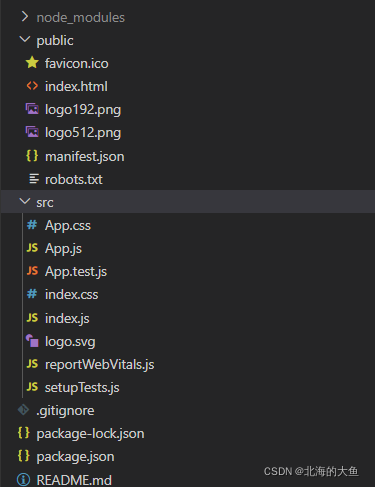Click the image icon of logo192.png
This screenshot has width=375, height=487.
pos(32,109)
